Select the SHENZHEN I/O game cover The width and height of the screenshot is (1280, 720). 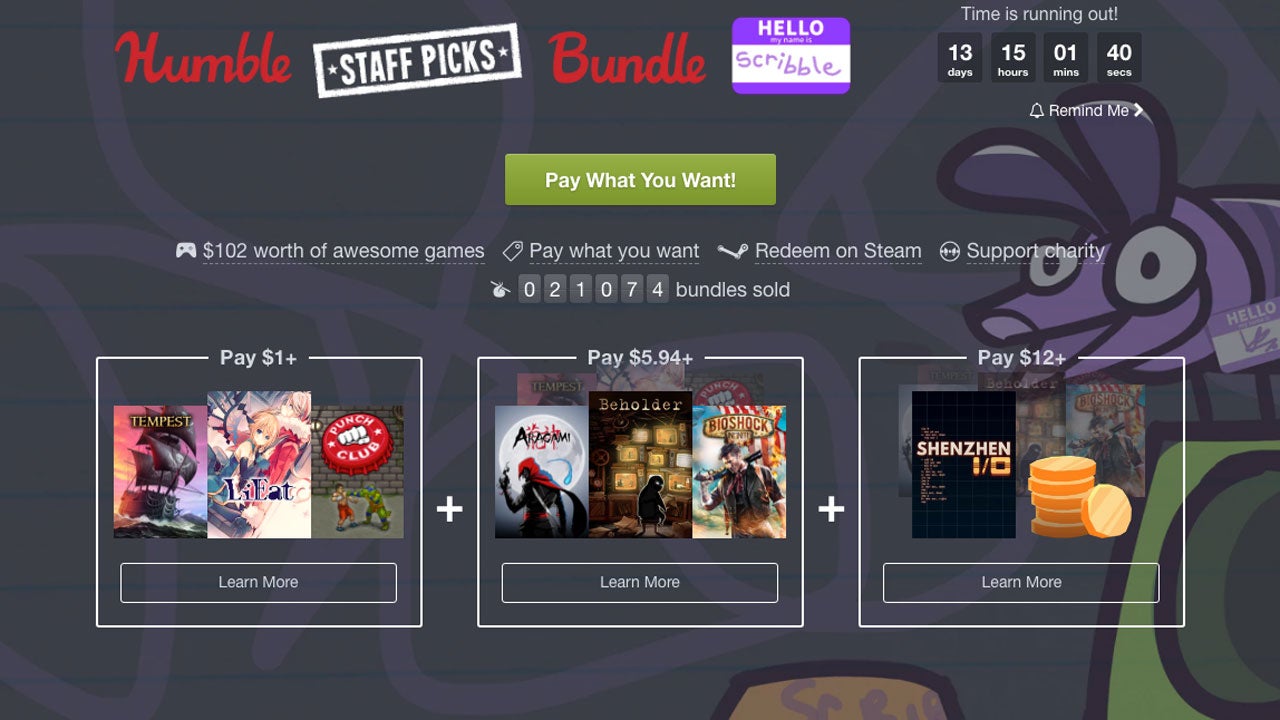click(964, 465)
